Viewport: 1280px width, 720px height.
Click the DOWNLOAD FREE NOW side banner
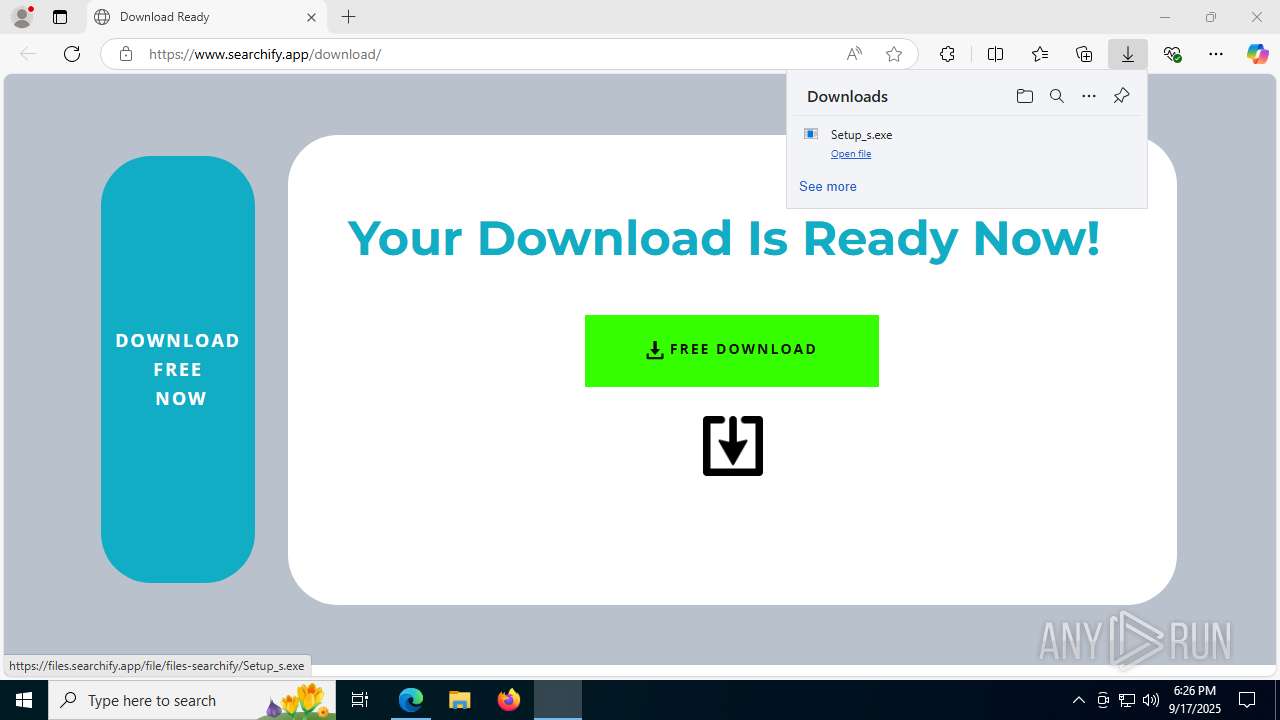(178, 369)
